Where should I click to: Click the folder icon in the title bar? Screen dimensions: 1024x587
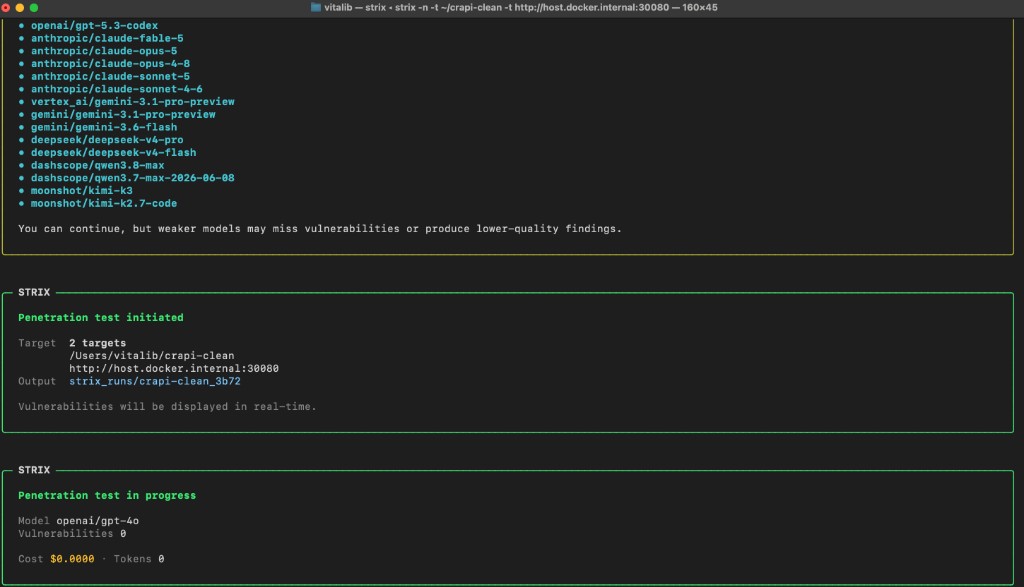click(315, 7)
